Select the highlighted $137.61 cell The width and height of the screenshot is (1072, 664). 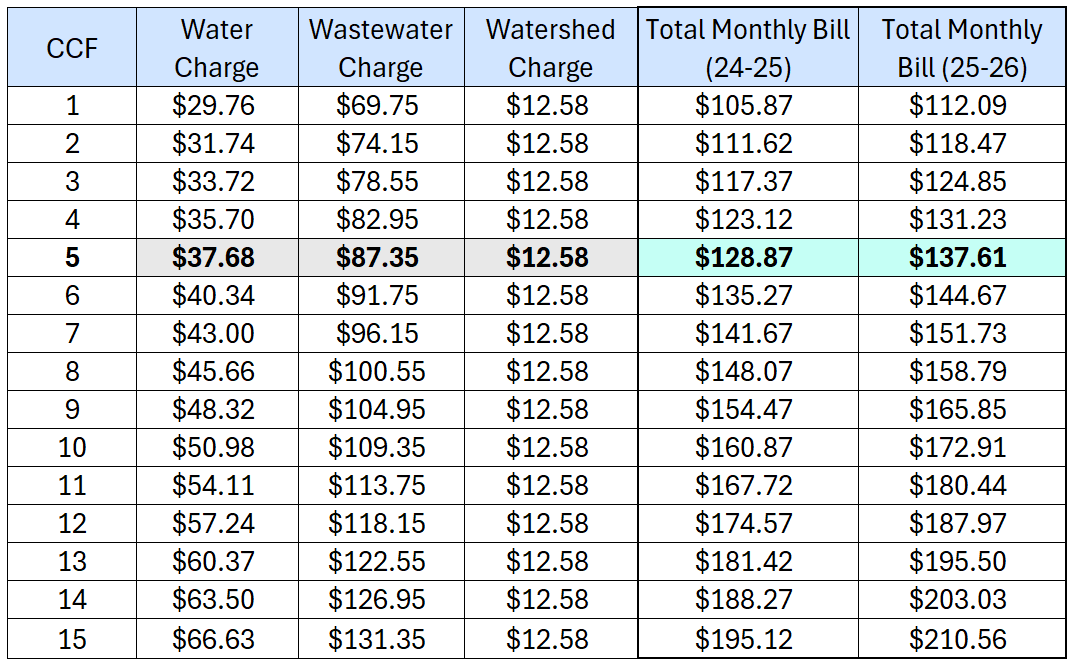[x=957, y=258]
